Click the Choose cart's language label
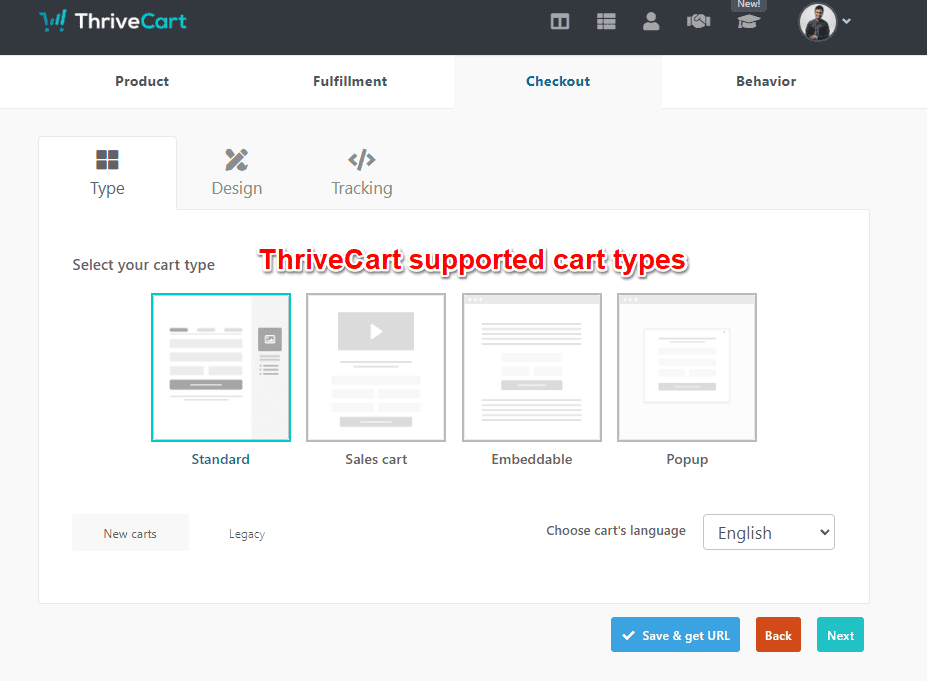 click(x=615, y=530)
